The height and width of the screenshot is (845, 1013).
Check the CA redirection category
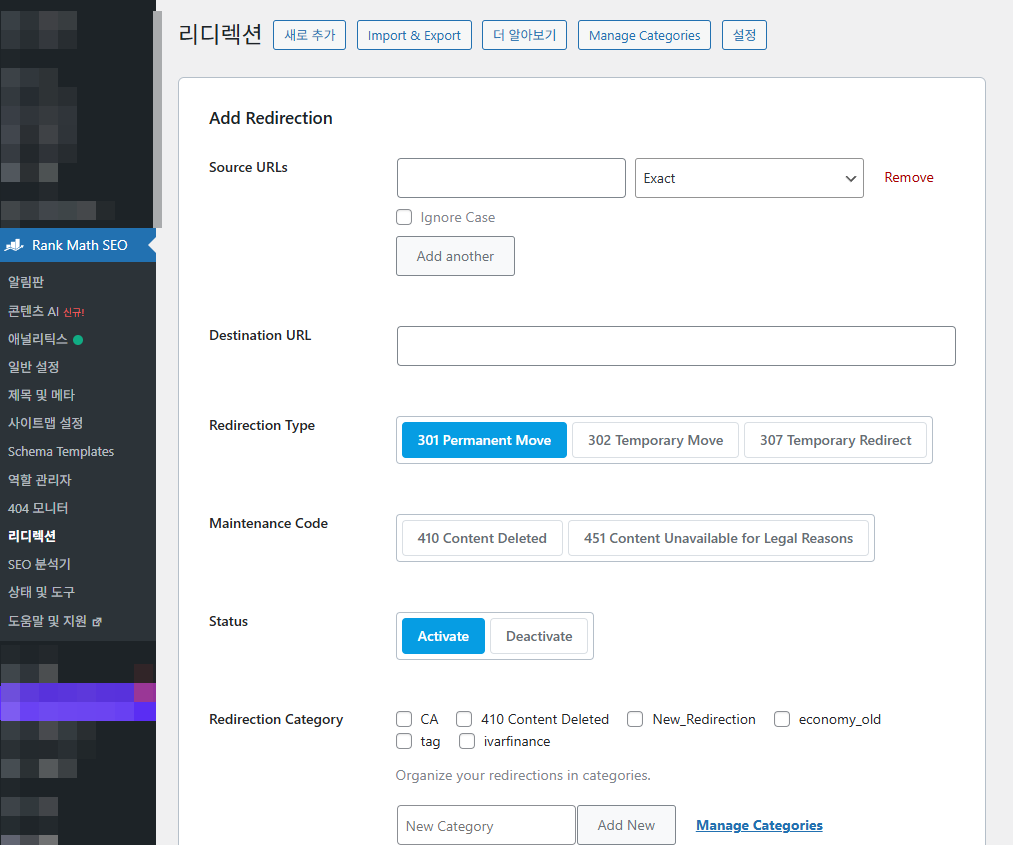404,719
